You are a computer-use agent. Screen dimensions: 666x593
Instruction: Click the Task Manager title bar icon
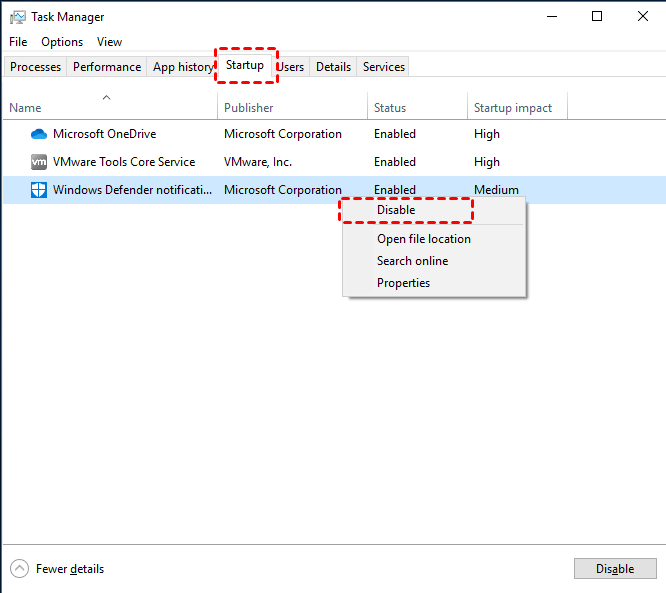coord(18,17)
